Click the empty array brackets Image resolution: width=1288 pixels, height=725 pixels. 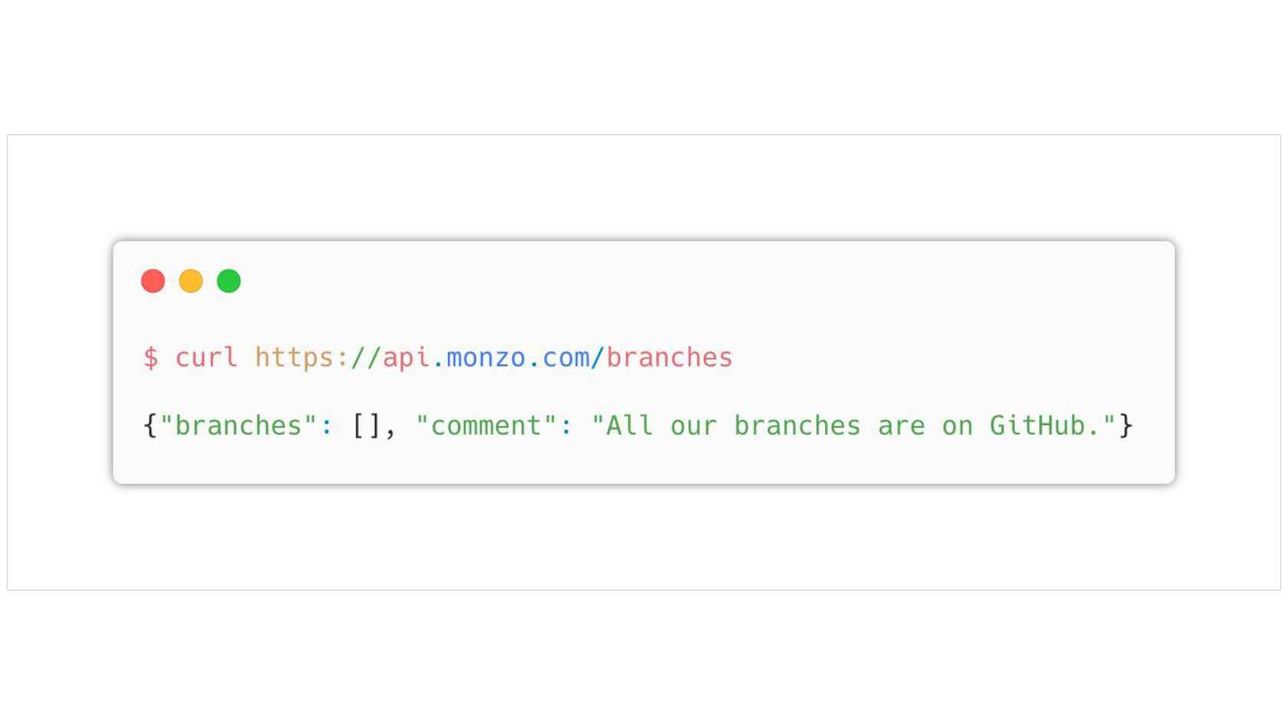click(366, 425)
